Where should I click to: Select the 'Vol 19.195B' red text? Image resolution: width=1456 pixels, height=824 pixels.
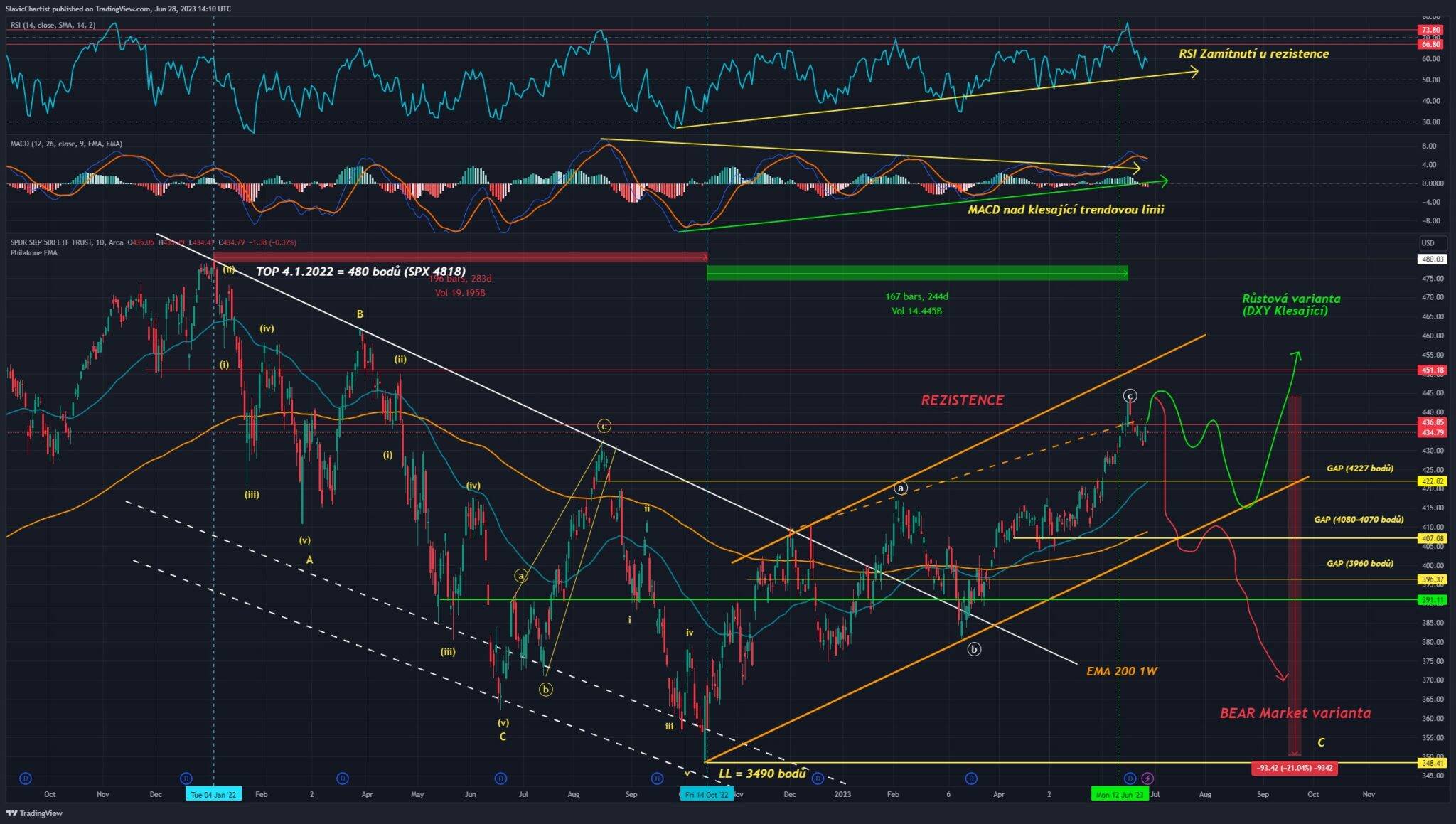pyautogui.click(x=460, y=293)
